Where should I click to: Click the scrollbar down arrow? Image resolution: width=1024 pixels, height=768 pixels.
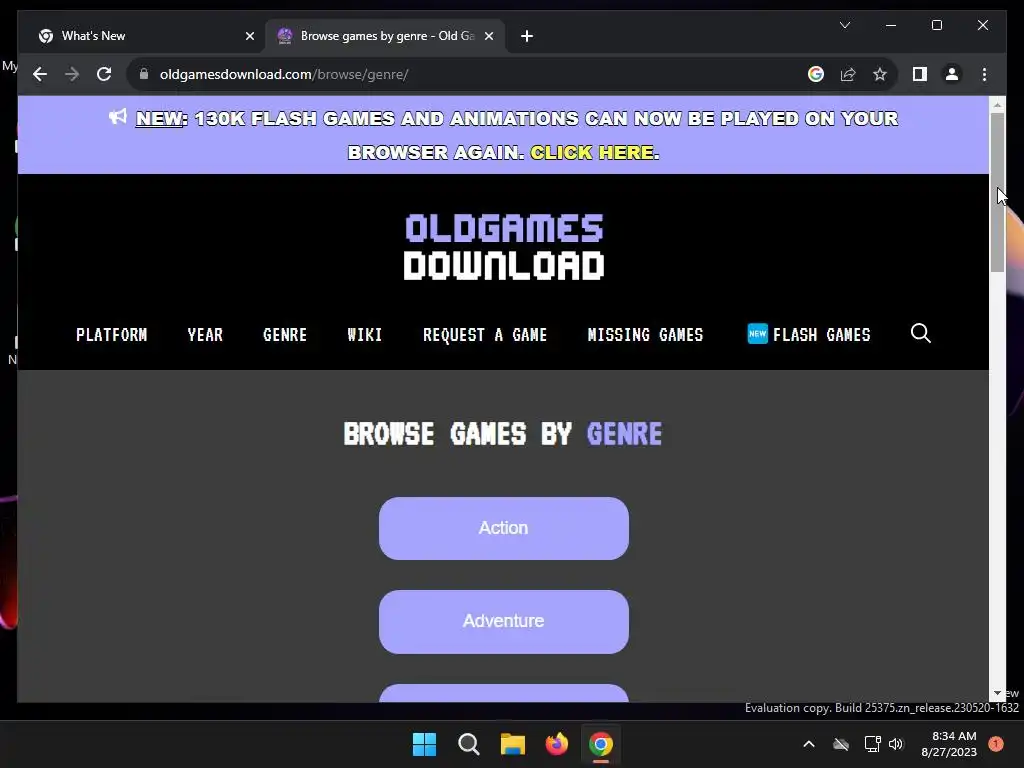[997, 693]
